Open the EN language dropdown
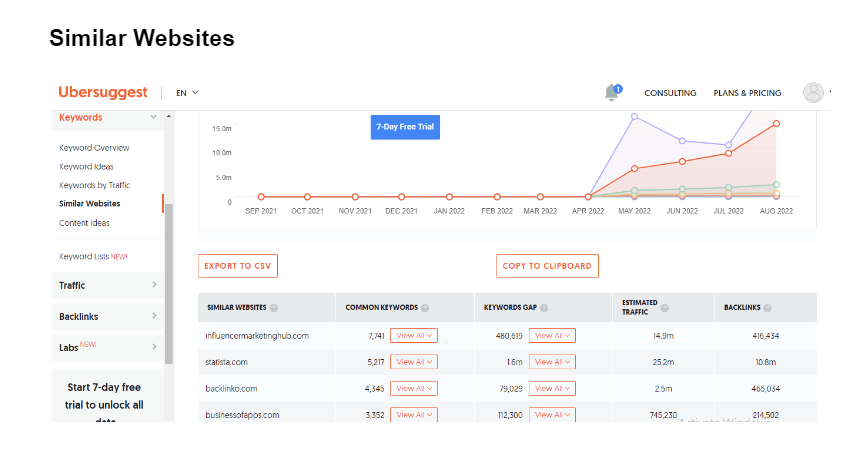The image size is (860, 466). click(x=187, y=93)
